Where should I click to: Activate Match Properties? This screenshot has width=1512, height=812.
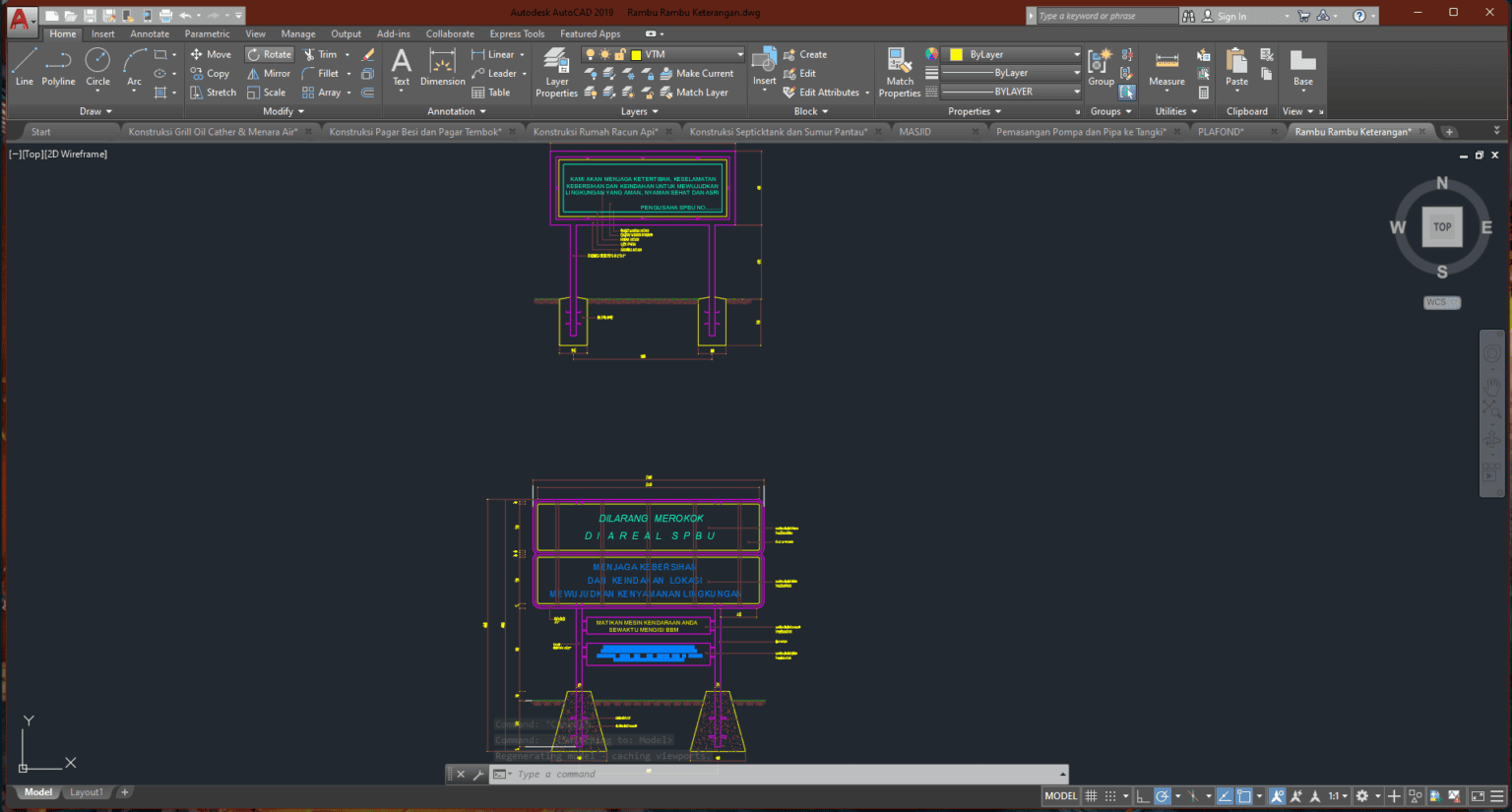[899, 67]
